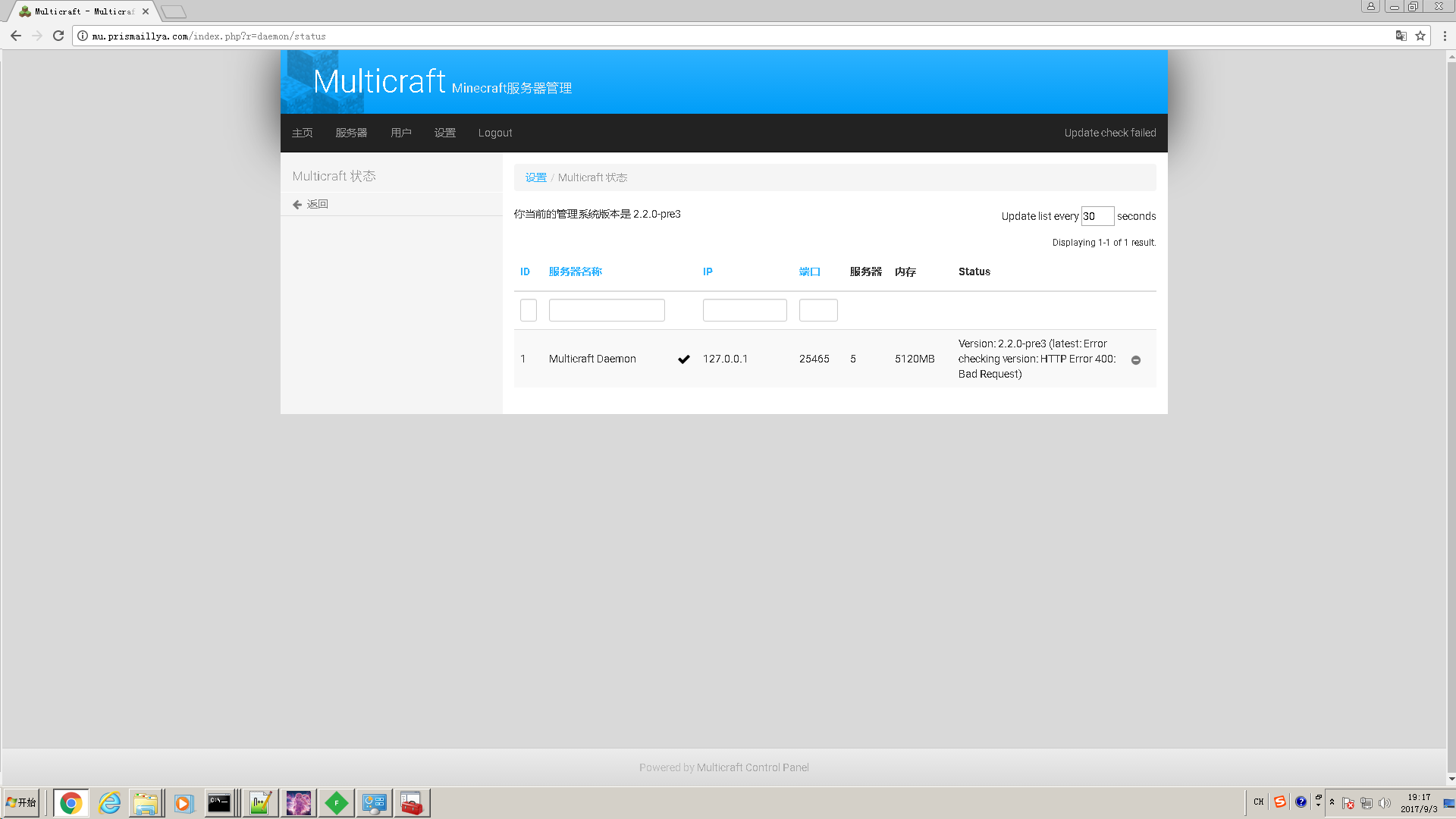Expand the hidden system tray icons arrow
The width and height of the screenshot is (1456, 819).
click(1332, 802)
